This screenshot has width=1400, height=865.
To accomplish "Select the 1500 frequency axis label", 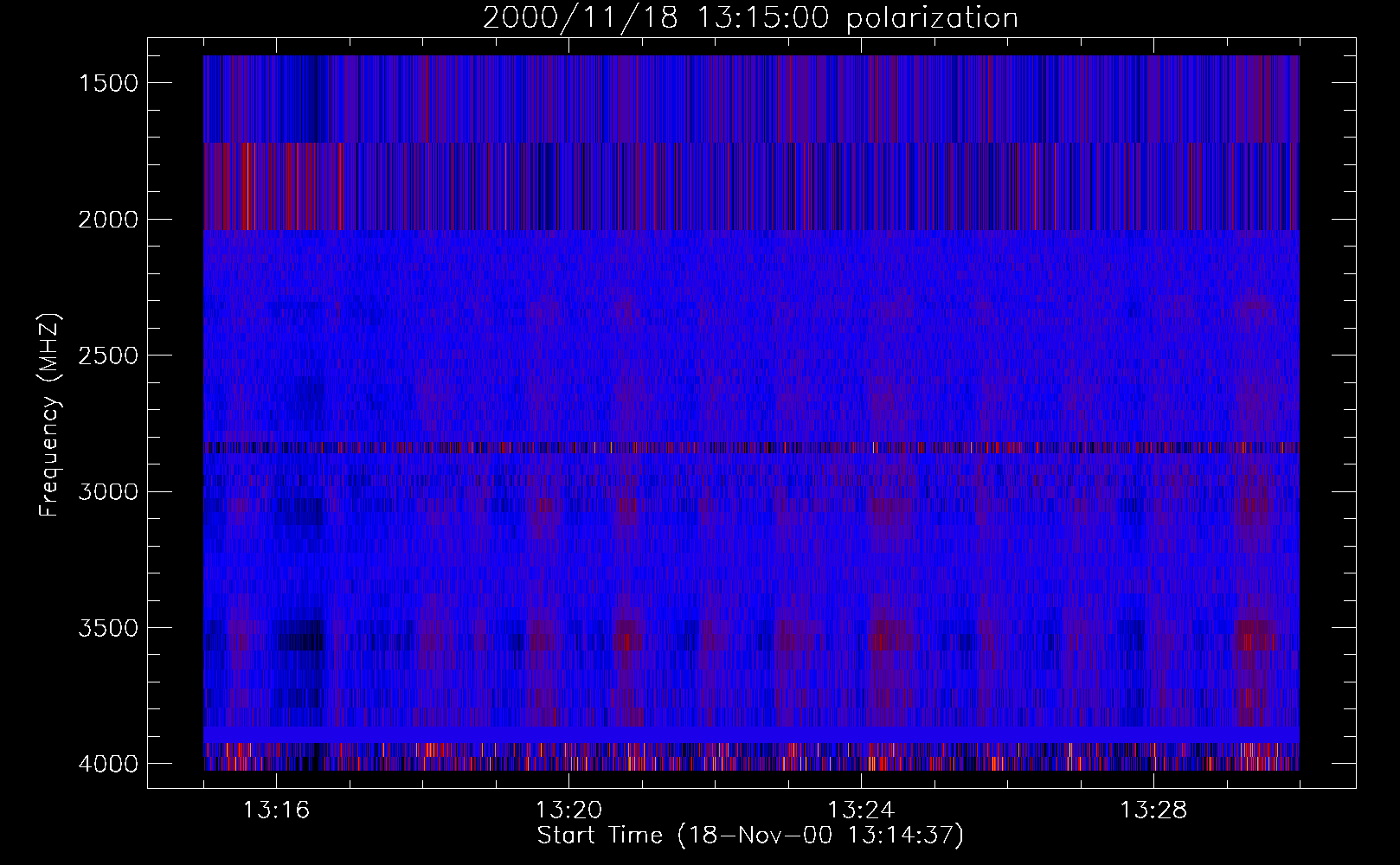I will (x=108, y=83).
